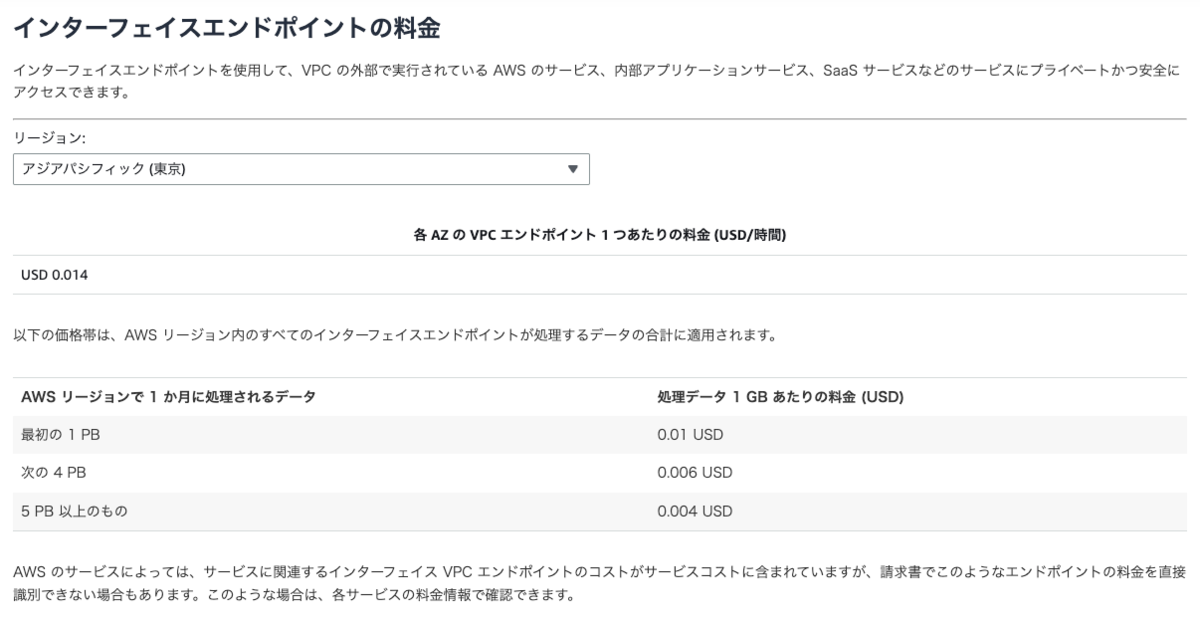Select the 次の 4 PB row
Screen dimensions: 1200x620
(599, 473)
